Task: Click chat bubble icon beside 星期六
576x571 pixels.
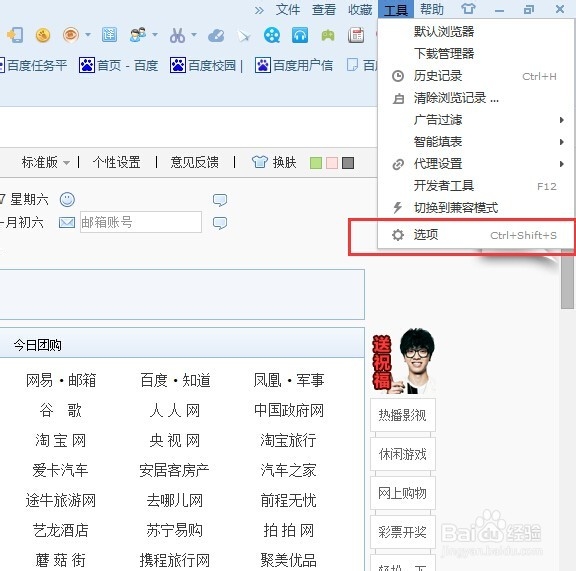Action: pyautogui.click(x=220, y=200)
